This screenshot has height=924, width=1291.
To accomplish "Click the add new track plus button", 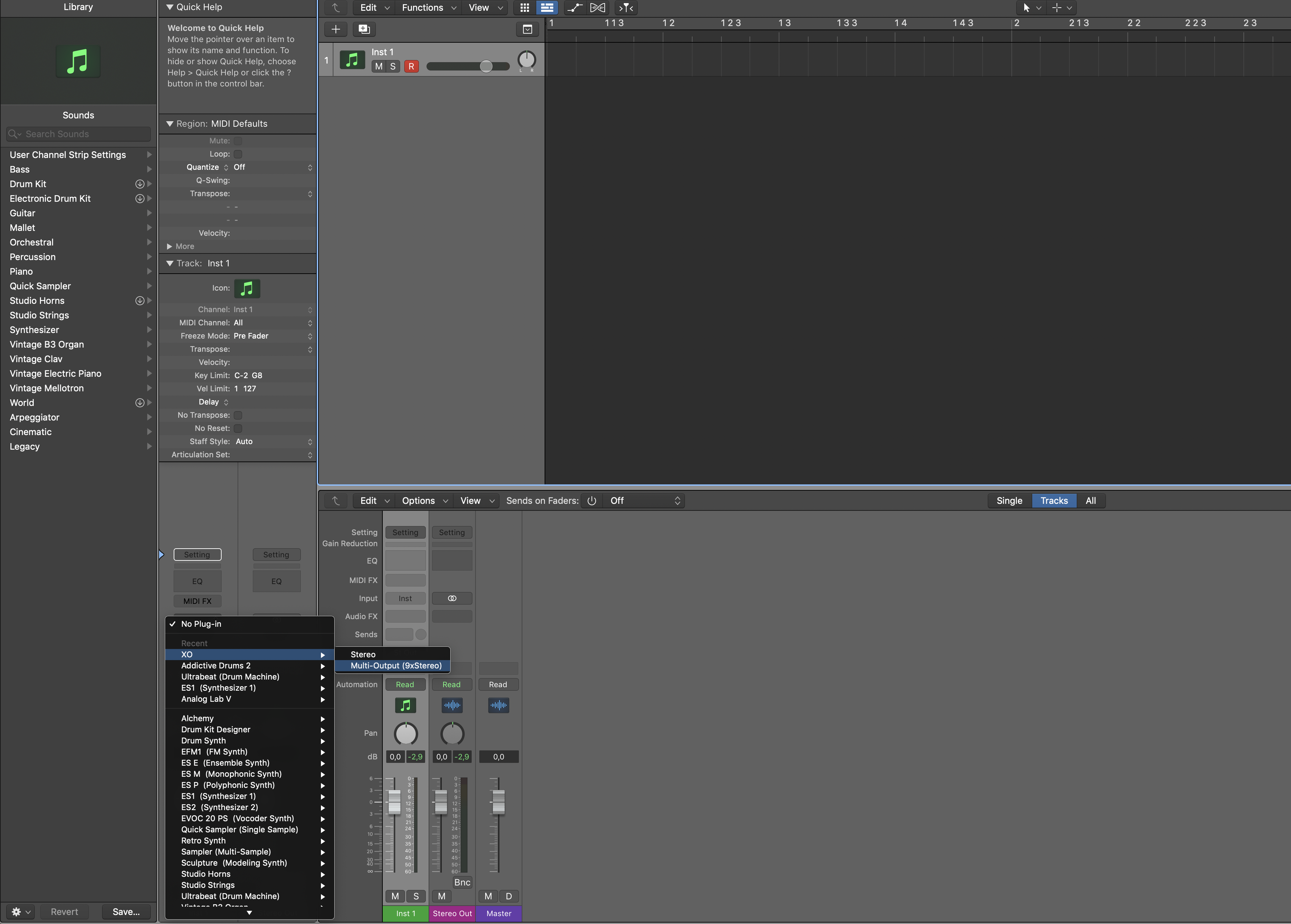I will [336, 29].
